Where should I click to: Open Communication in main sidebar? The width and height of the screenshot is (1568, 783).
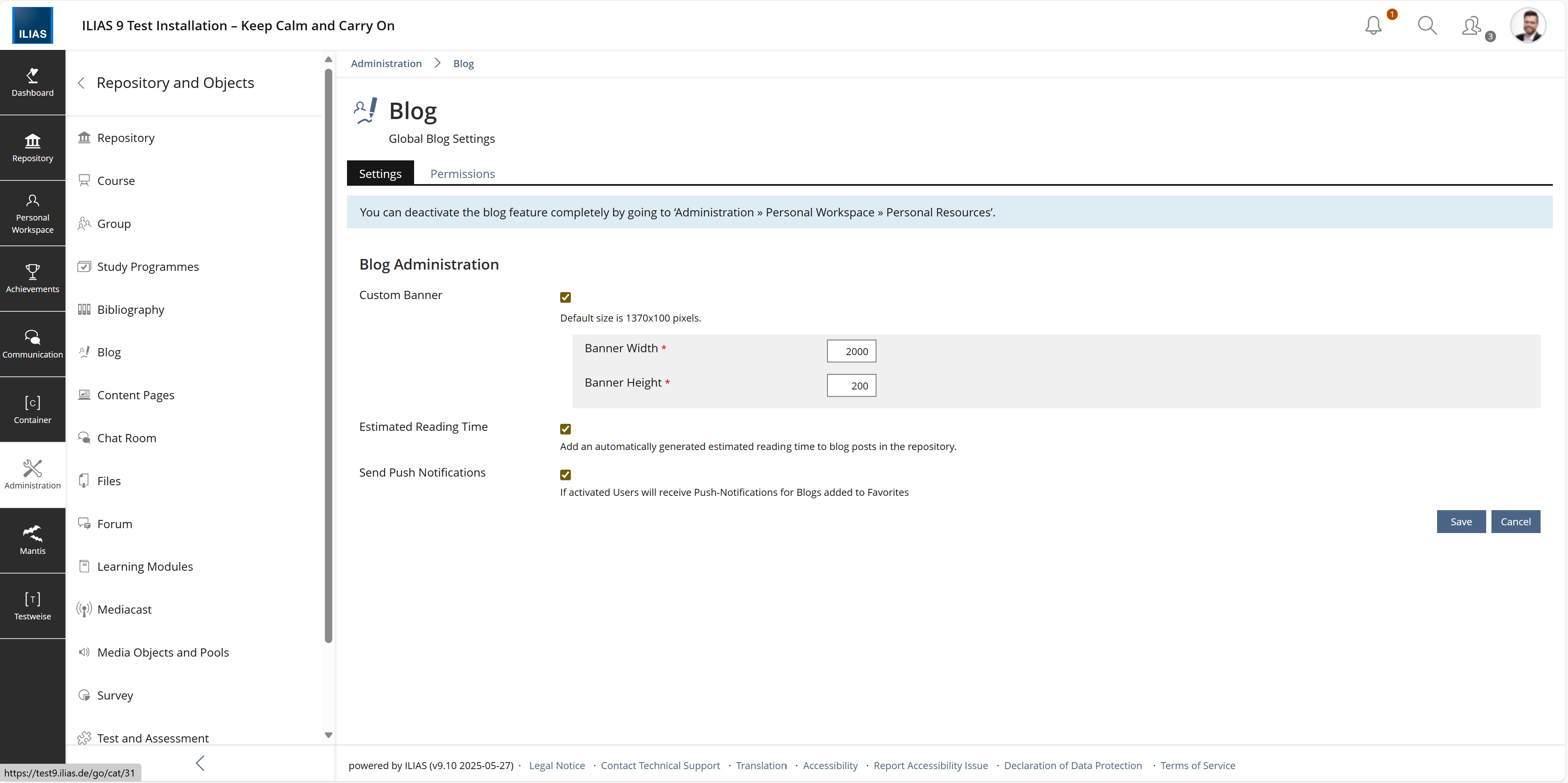click(x=32, y=344)
